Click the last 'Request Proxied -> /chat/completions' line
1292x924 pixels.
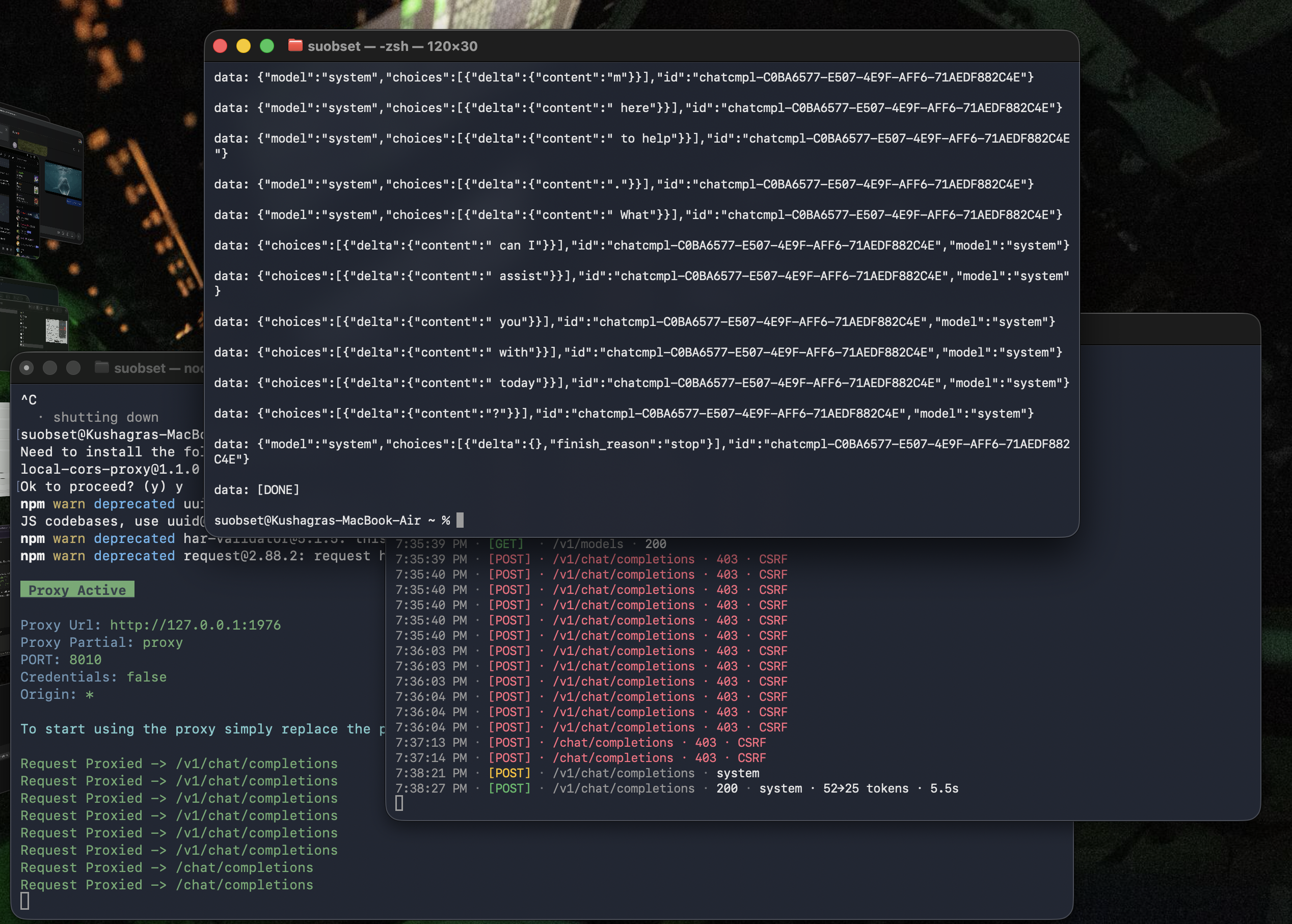point(167,885)
